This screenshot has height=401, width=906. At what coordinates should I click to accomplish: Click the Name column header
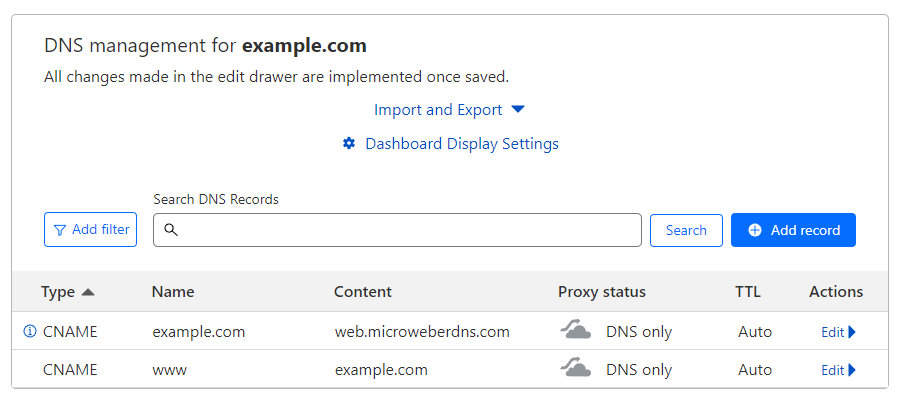(173, 292)
